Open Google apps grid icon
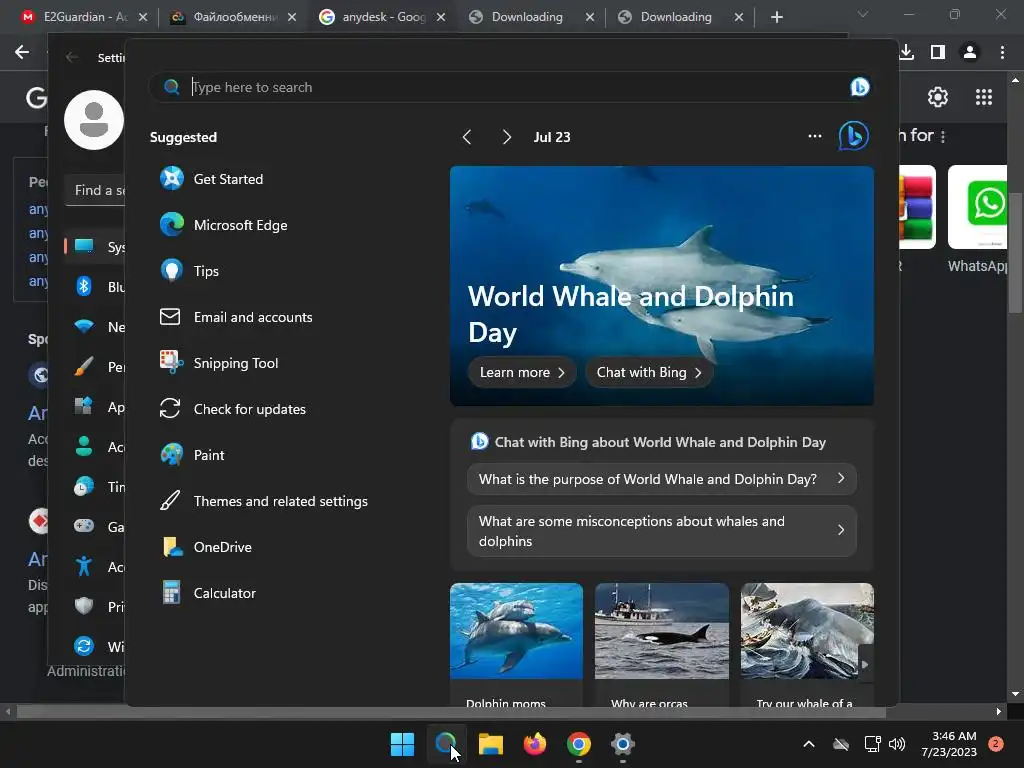The image size is (1024, 768). [984, 97]
